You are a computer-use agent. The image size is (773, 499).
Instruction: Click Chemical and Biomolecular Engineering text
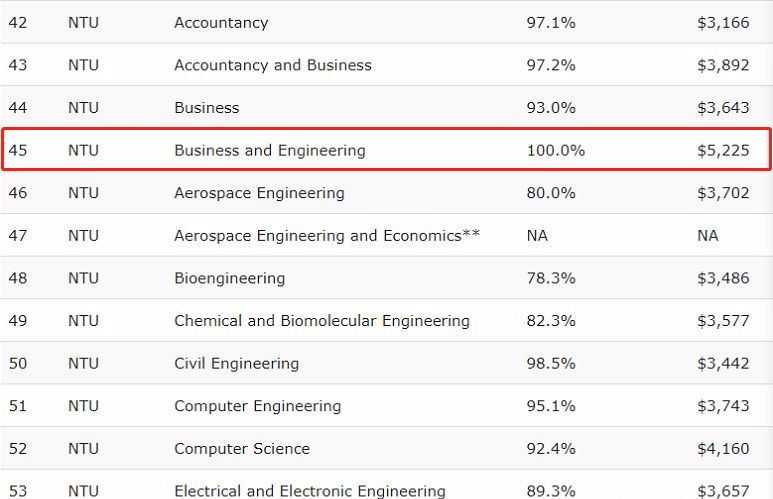[321, 321]
